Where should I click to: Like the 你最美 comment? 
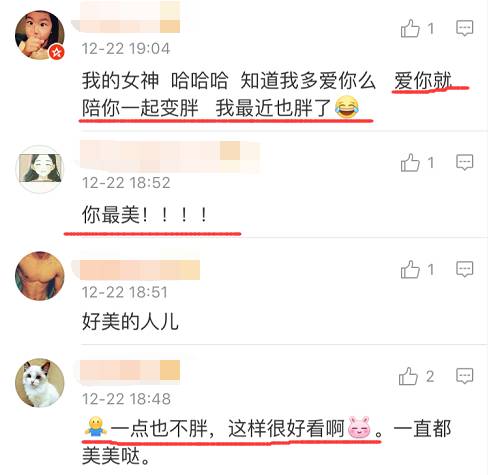410,163
